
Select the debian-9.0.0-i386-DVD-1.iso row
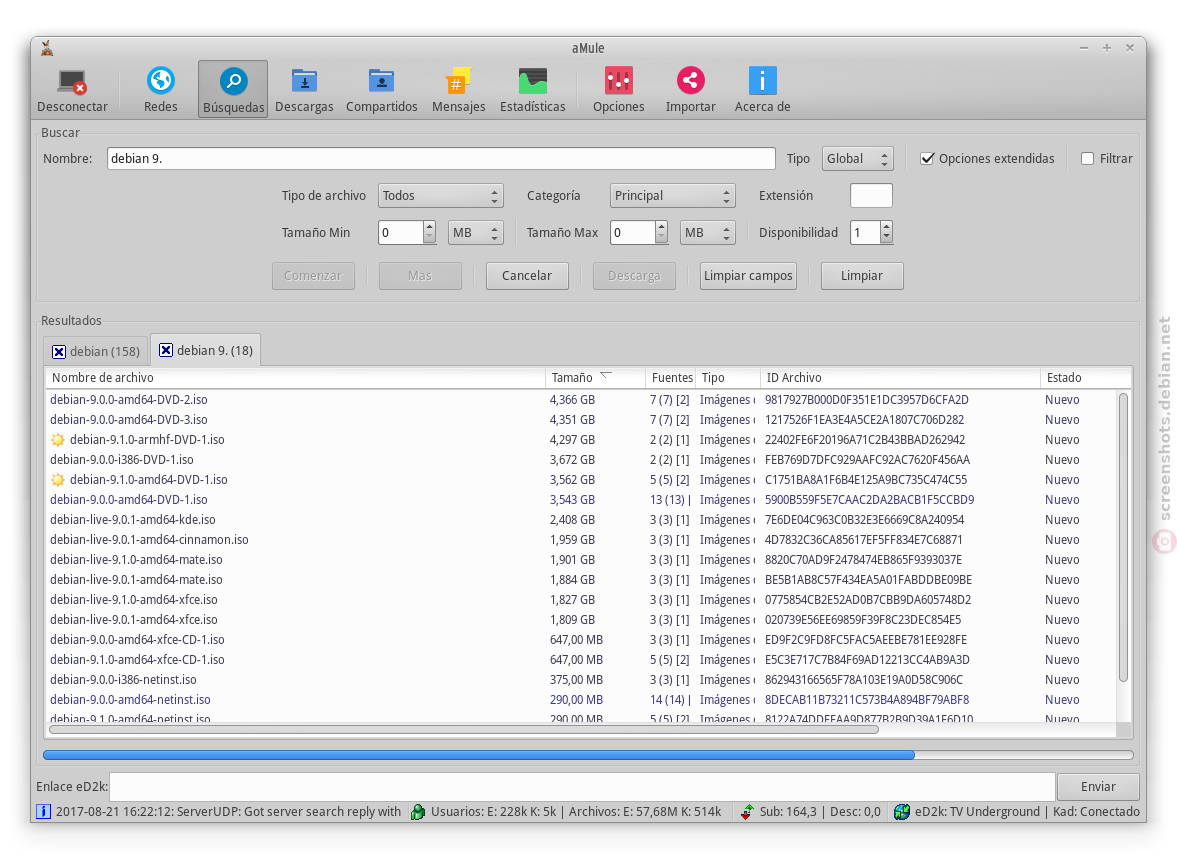pos(582,460)
